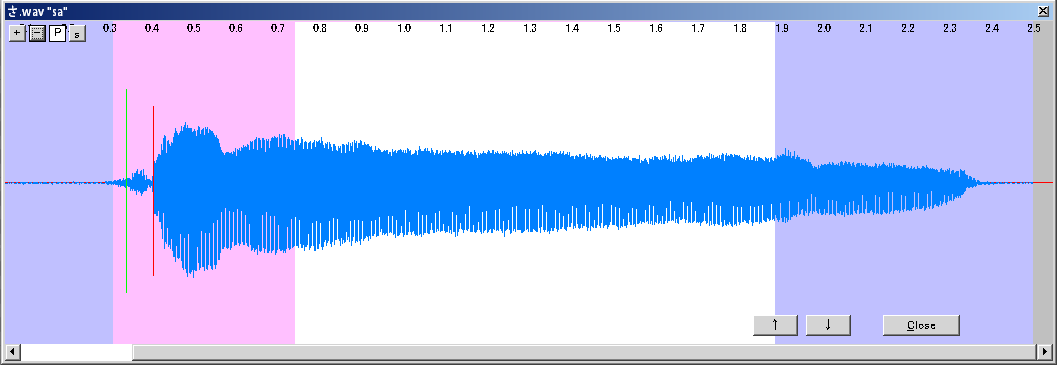
Task: Select the green overlap marker line
Action: (x=126, y=190)
